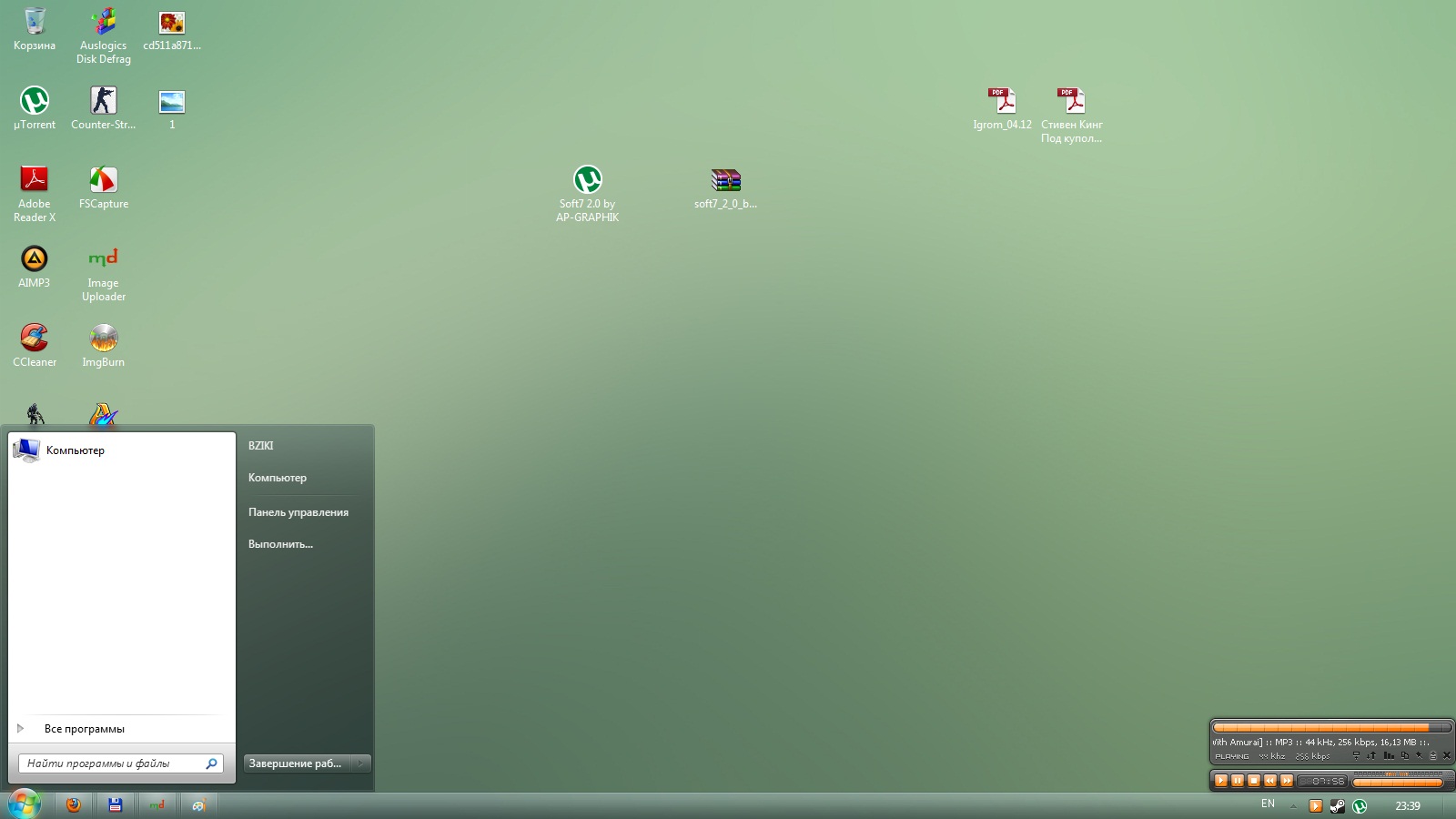Pause playback in the AIMP mini player

point(1238,781)
